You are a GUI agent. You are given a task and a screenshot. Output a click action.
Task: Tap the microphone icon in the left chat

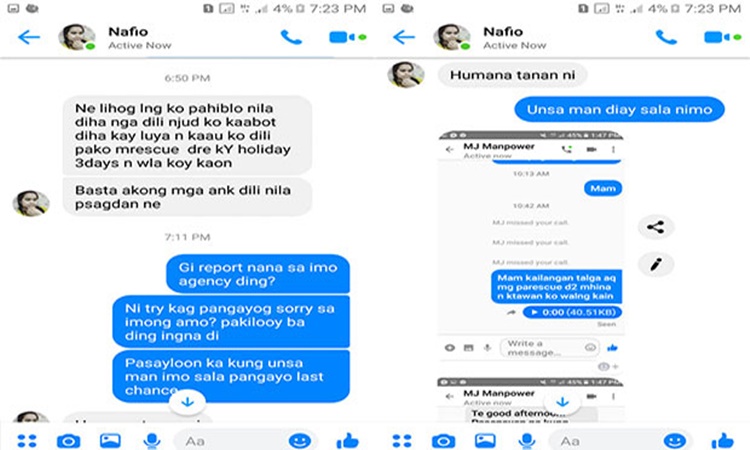[x=152, y=440]
